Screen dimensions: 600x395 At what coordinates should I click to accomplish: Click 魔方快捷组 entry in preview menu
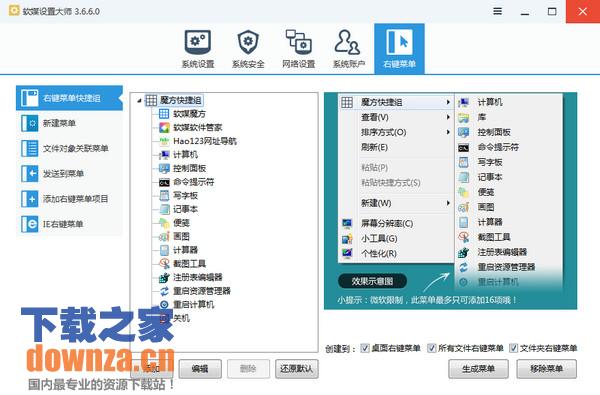[x=396, y=102]
